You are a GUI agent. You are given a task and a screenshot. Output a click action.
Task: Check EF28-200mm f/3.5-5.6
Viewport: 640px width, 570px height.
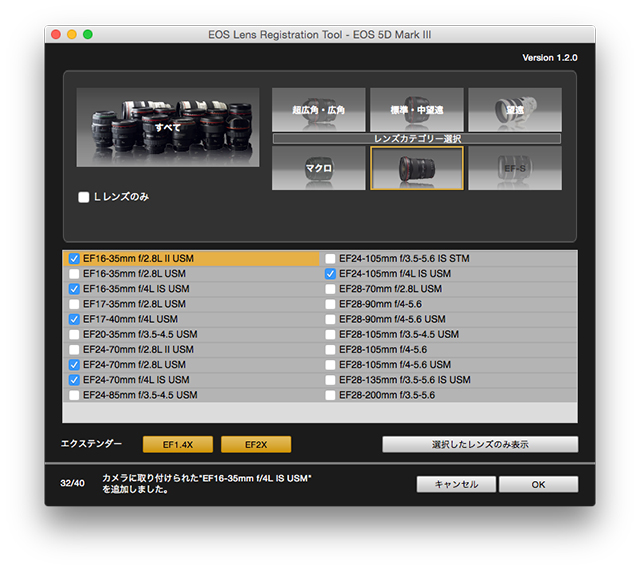click(x=330, y=395)
